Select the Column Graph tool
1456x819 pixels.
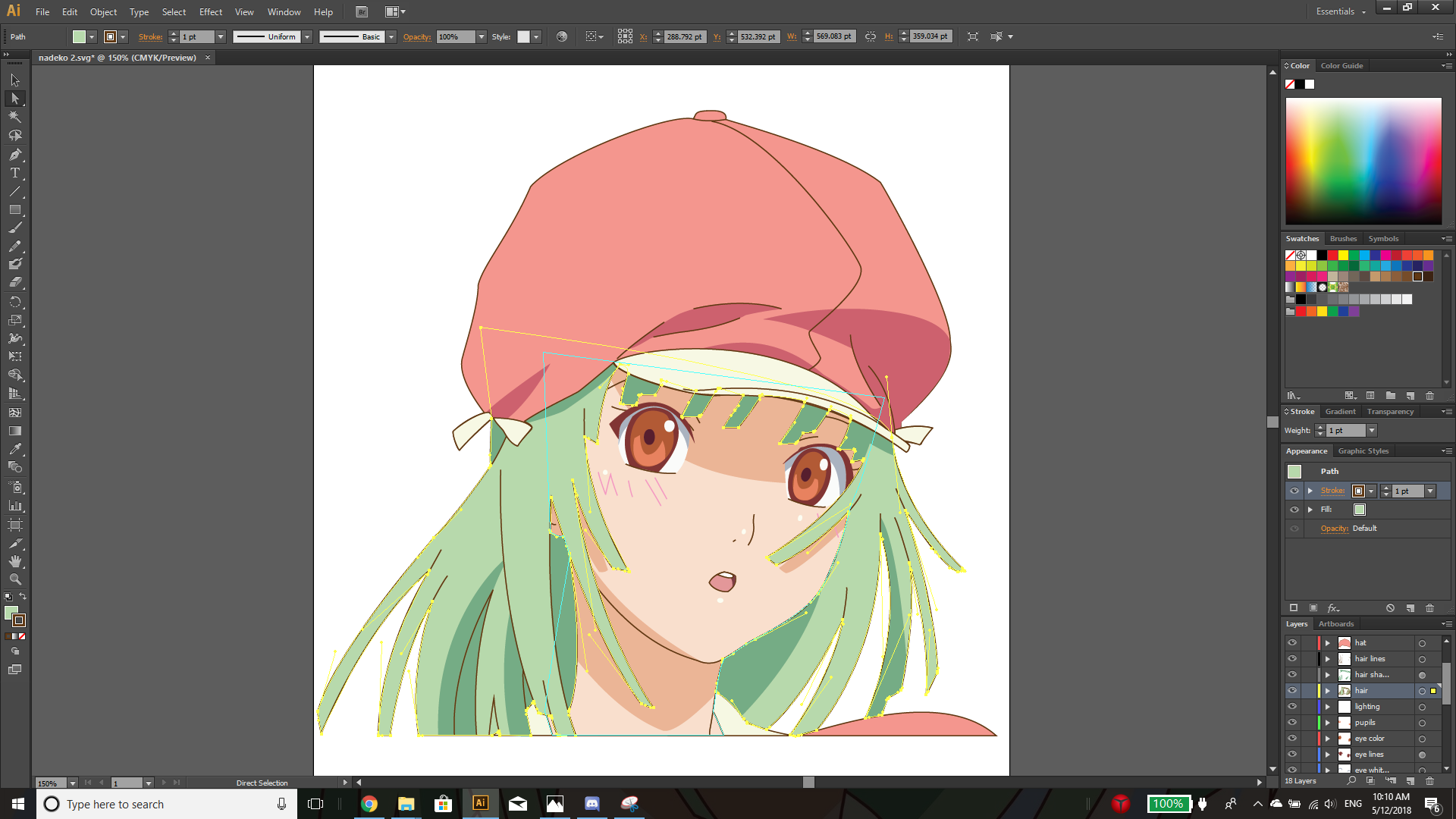click(14, 505)
